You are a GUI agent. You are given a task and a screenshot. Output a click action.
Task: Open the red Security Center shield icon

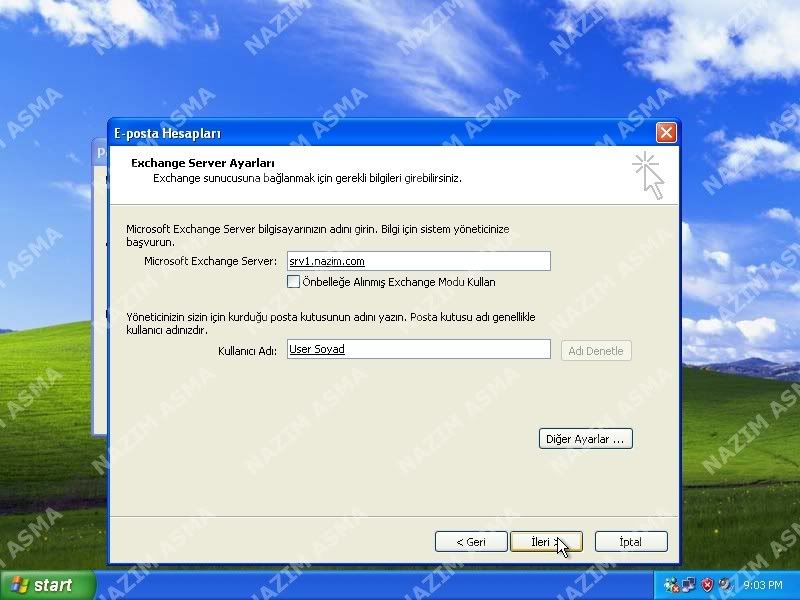(707, 585)
